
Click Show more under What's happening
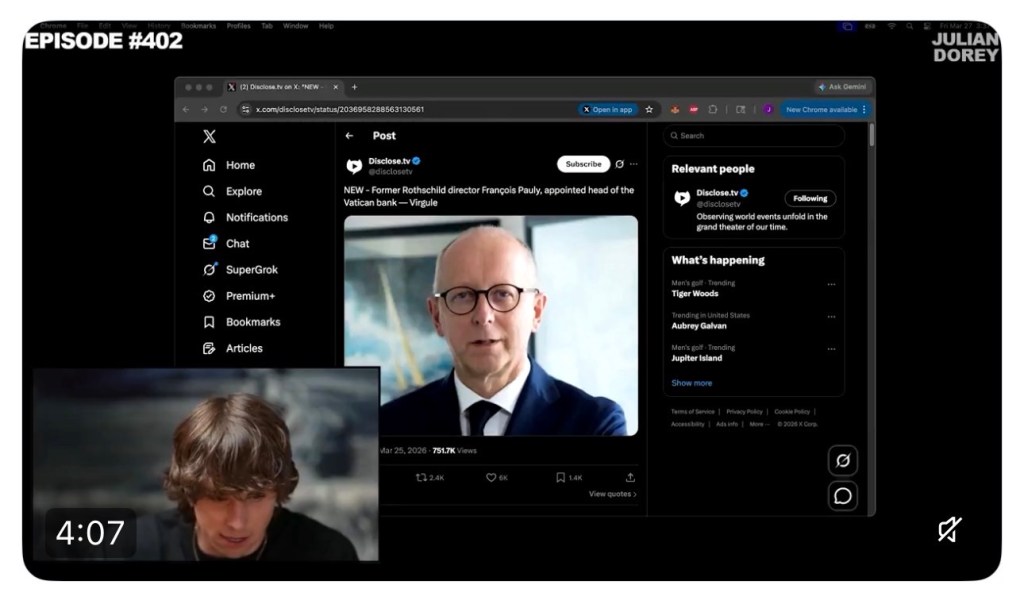(x=692, y=383)
